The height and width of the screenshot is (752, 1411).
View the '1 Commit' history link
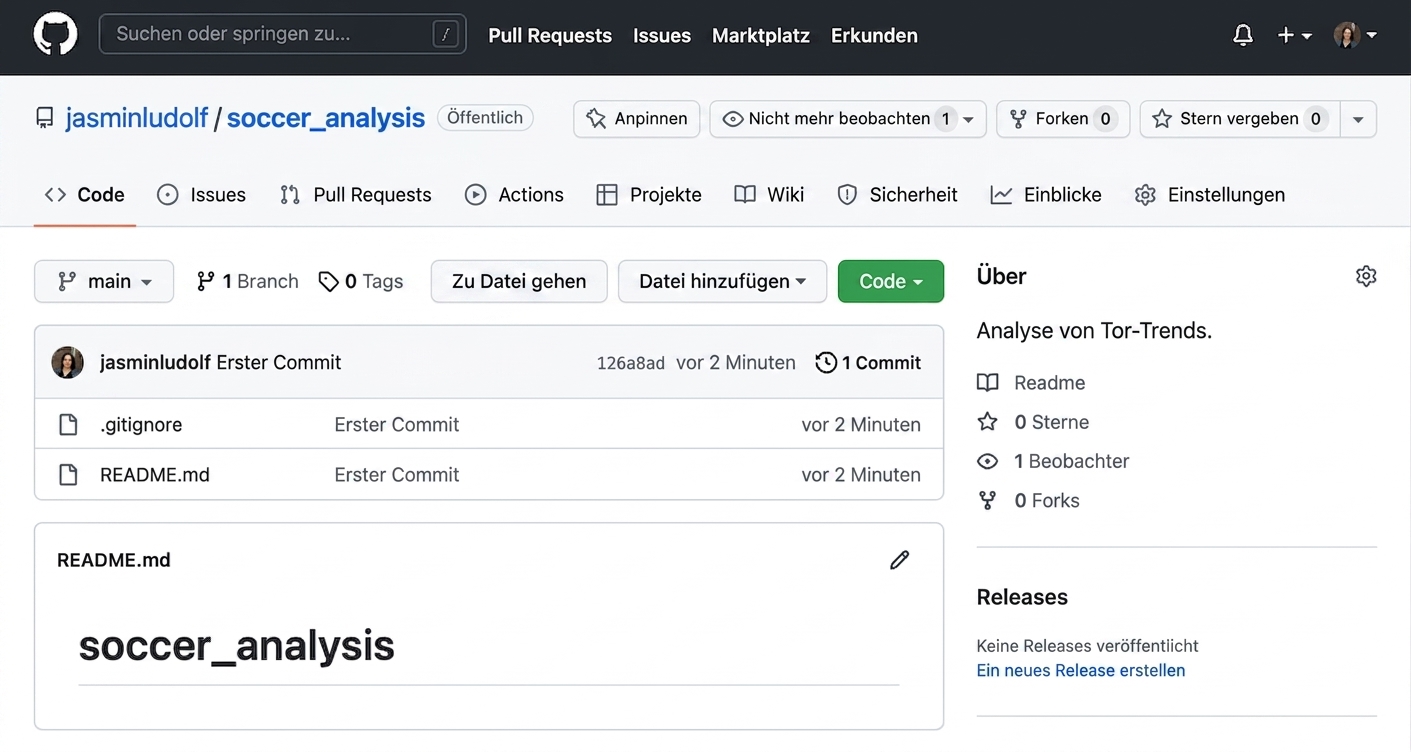pyautogui.click(x=869, y=363)
